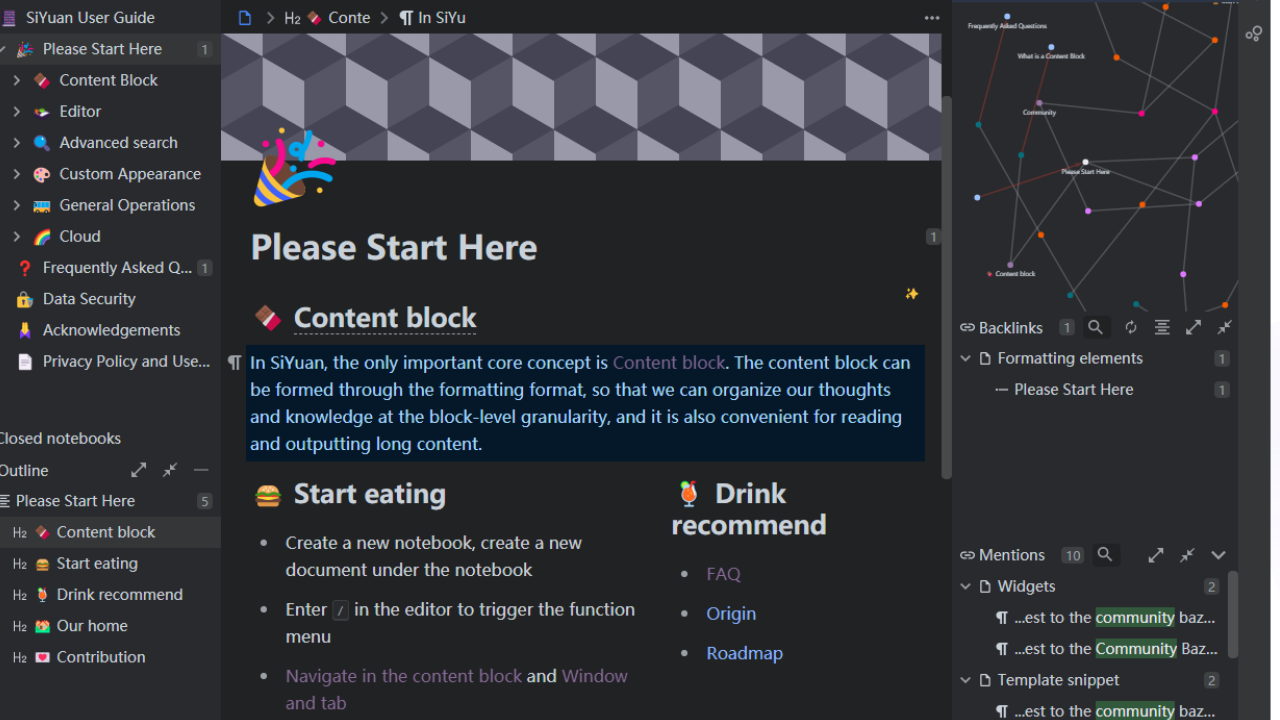Toggle the Mentions panel chevron
This screenshot has width=1280, height=720.
coord(1218,555)
